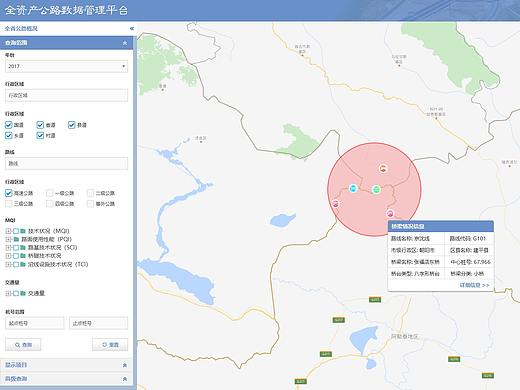Click the green marker inside the red circle
Image resolution: width=520 pixels, height=390 pixels.
(x=376, y=190)
